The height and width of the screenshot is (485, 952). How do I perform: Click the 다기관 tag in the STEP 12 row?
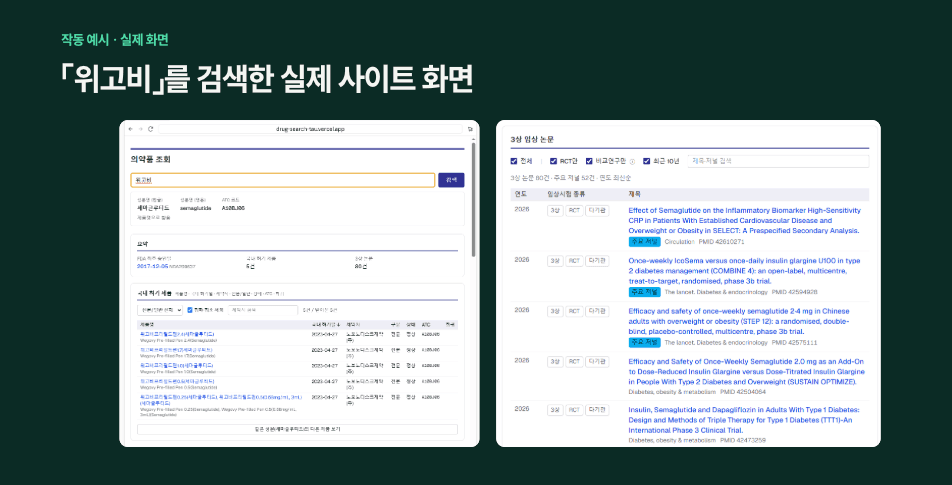tap(597, 311)
